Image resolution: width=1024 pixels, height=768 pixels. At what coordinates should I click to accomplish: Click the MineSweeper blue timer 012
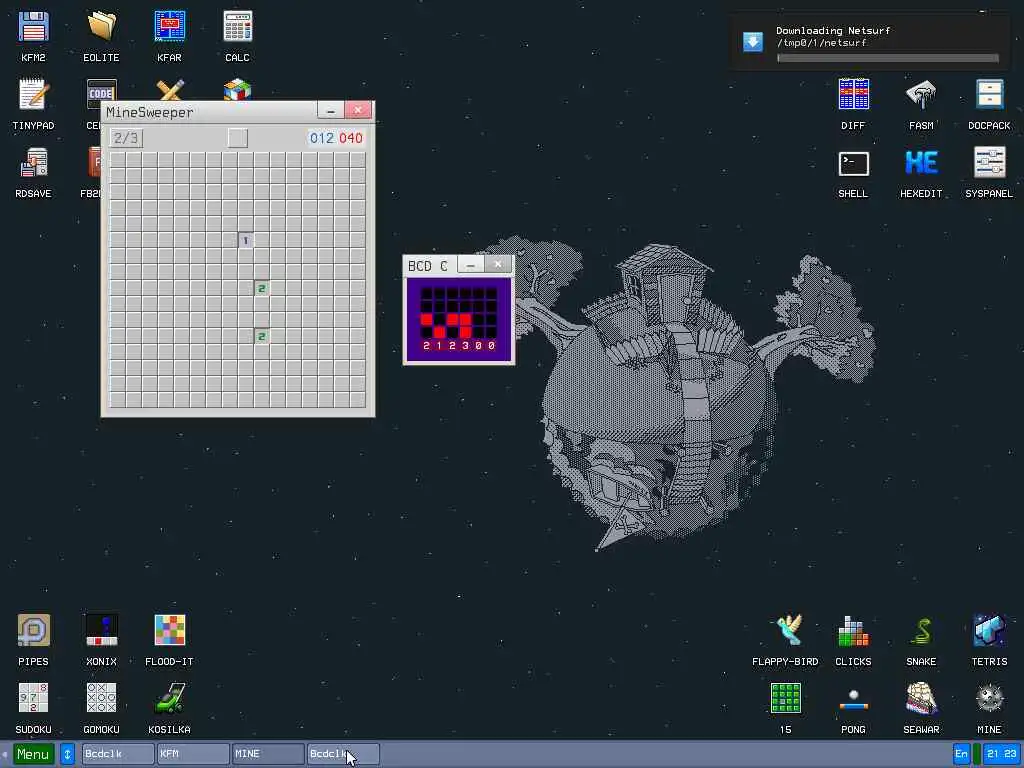321,138
